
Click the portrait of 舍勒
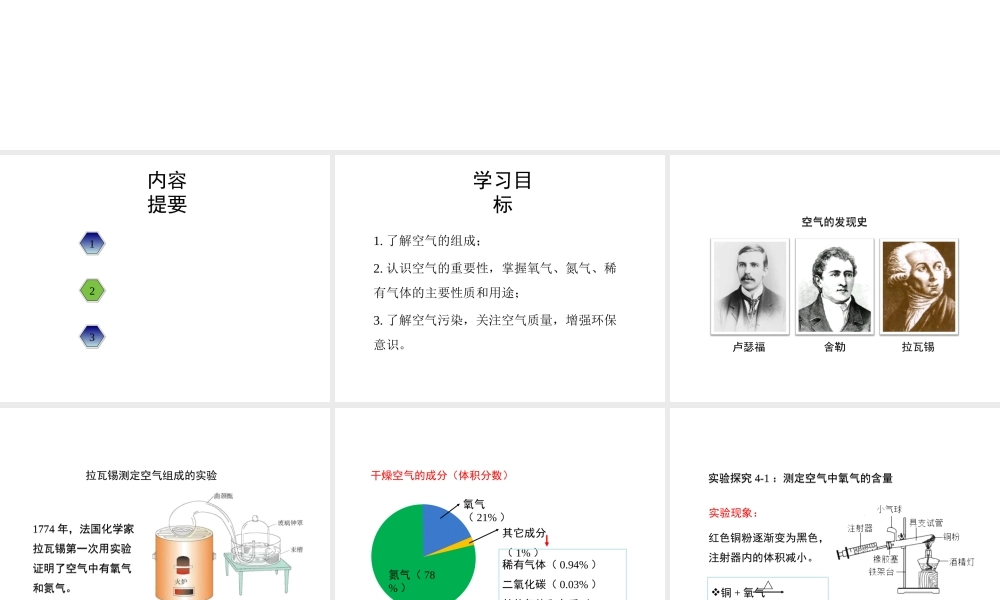pos(834,286)
